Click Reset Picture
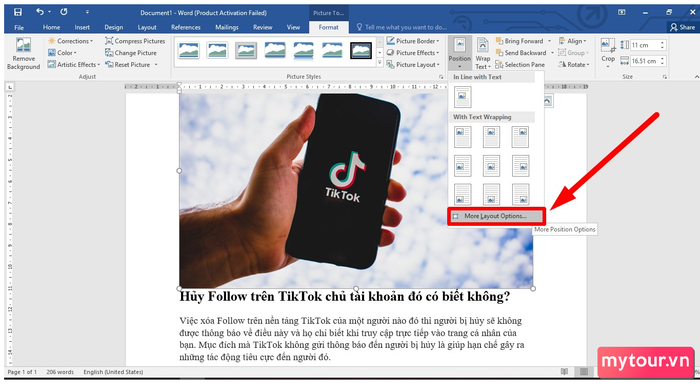 pyautogui.click(x=128, y=65)
